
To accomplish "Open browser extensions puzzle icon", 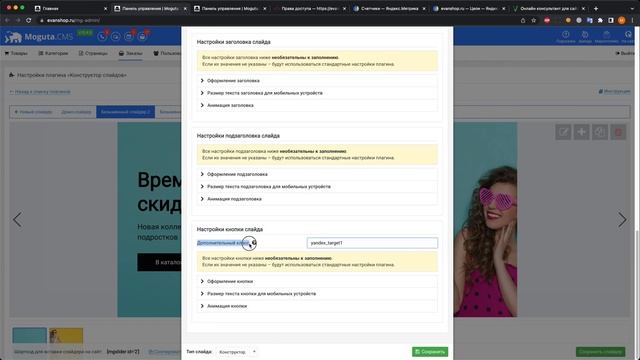I will [600, 20].
